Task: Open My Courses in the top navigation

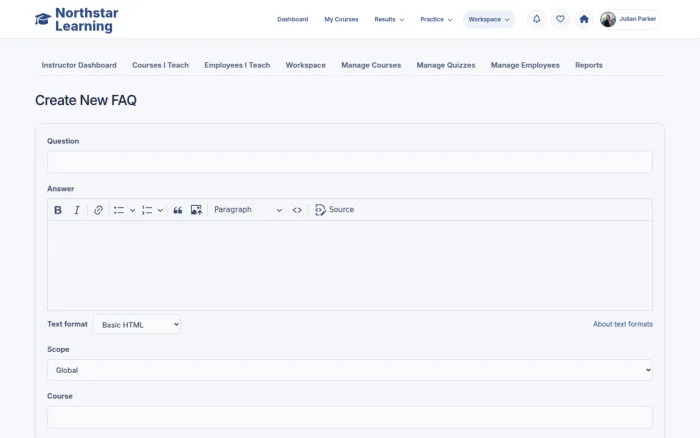Action: (x=341, y=20)
